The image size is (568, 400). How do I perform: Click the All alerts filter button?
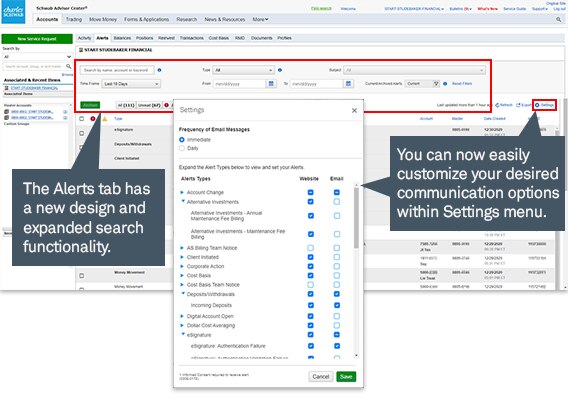point(126,105)
